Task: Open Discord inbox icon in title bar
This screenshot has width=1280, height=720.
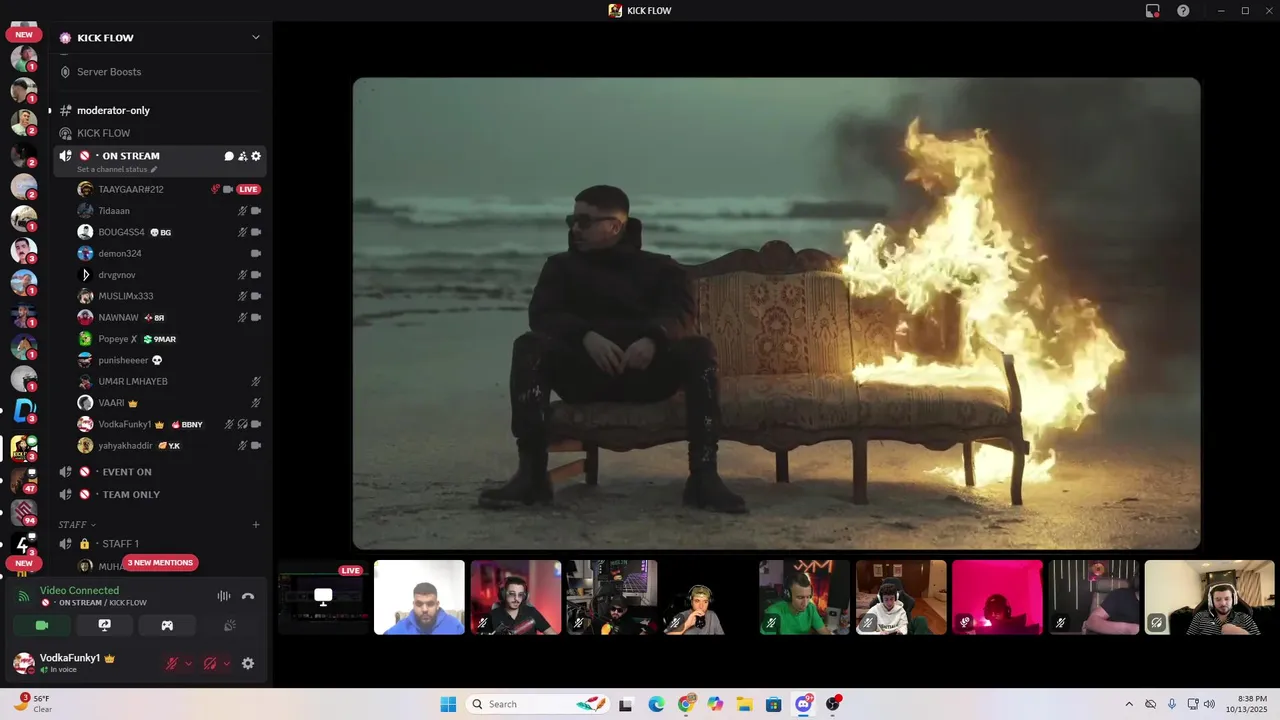Action: click(x=1153, y=11)
